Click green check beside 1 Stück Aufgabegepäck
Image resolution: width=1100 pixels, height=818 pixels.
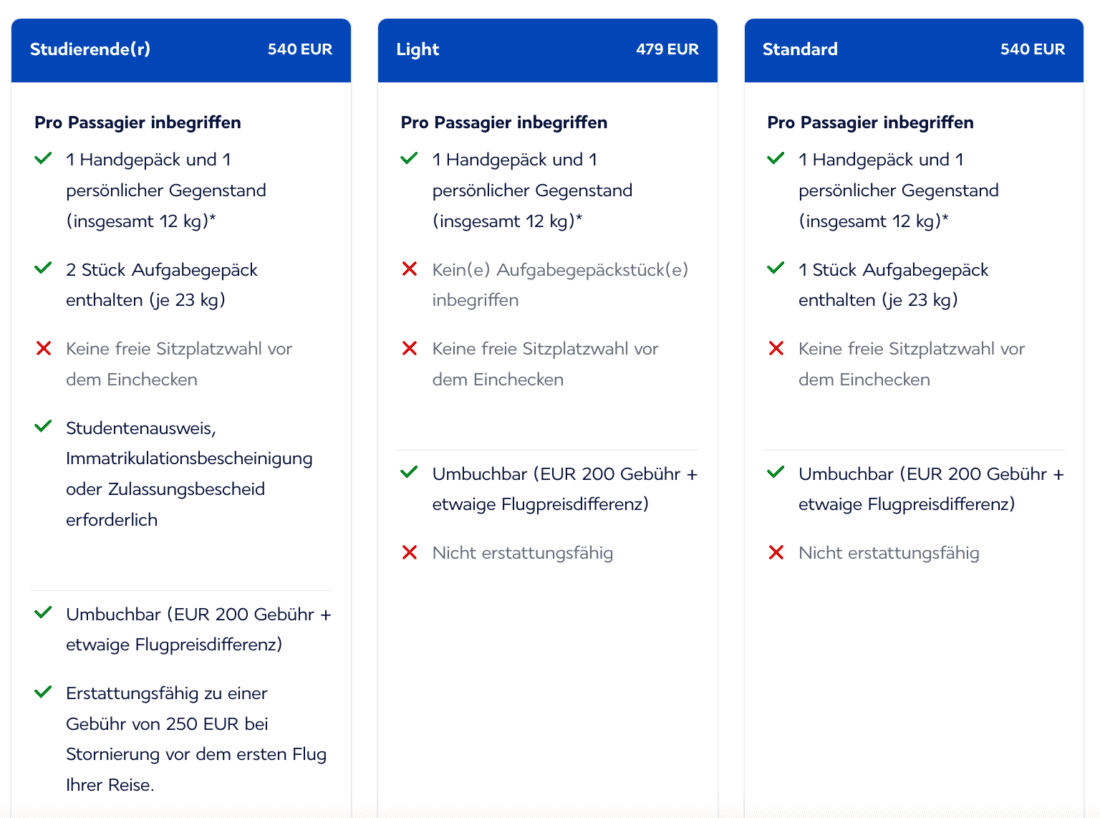click(x=775, y=269)
